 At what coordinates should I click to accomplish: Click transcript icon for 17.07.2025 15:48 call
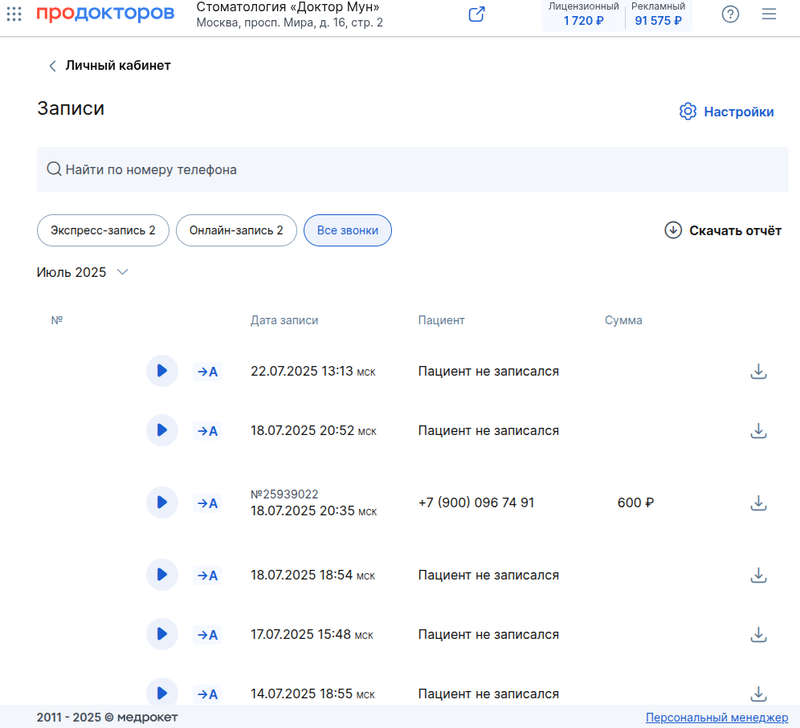207,635
